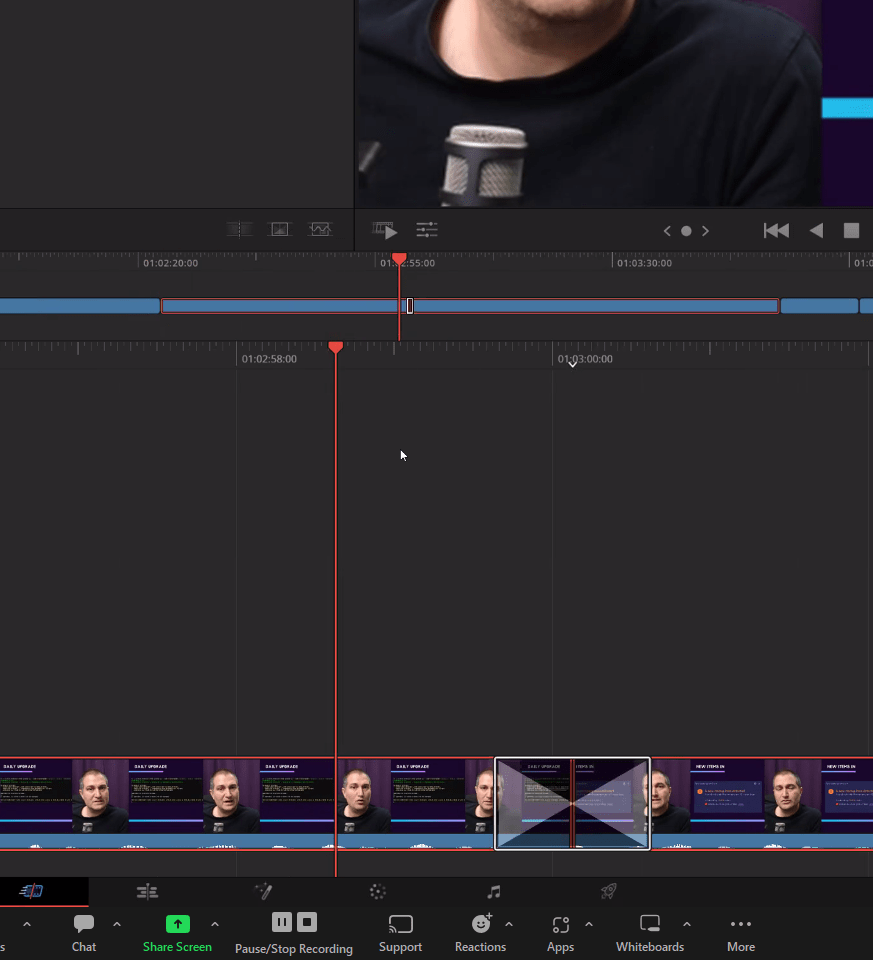This screenshot has width=873, height=960.
Task: Open the Deliver rocket page tab
Action: (609, 891)
